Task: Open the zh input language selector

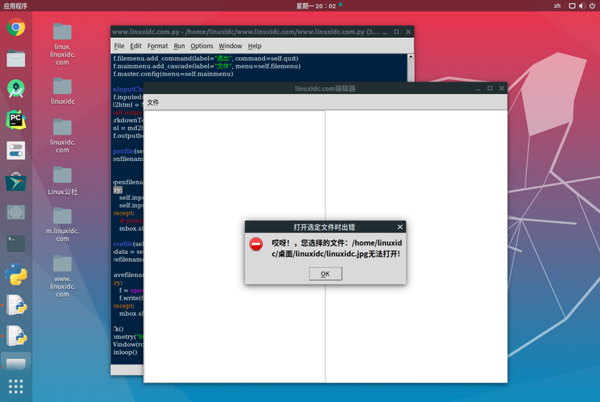Action: pyautogui.click(x=557, y=5)
